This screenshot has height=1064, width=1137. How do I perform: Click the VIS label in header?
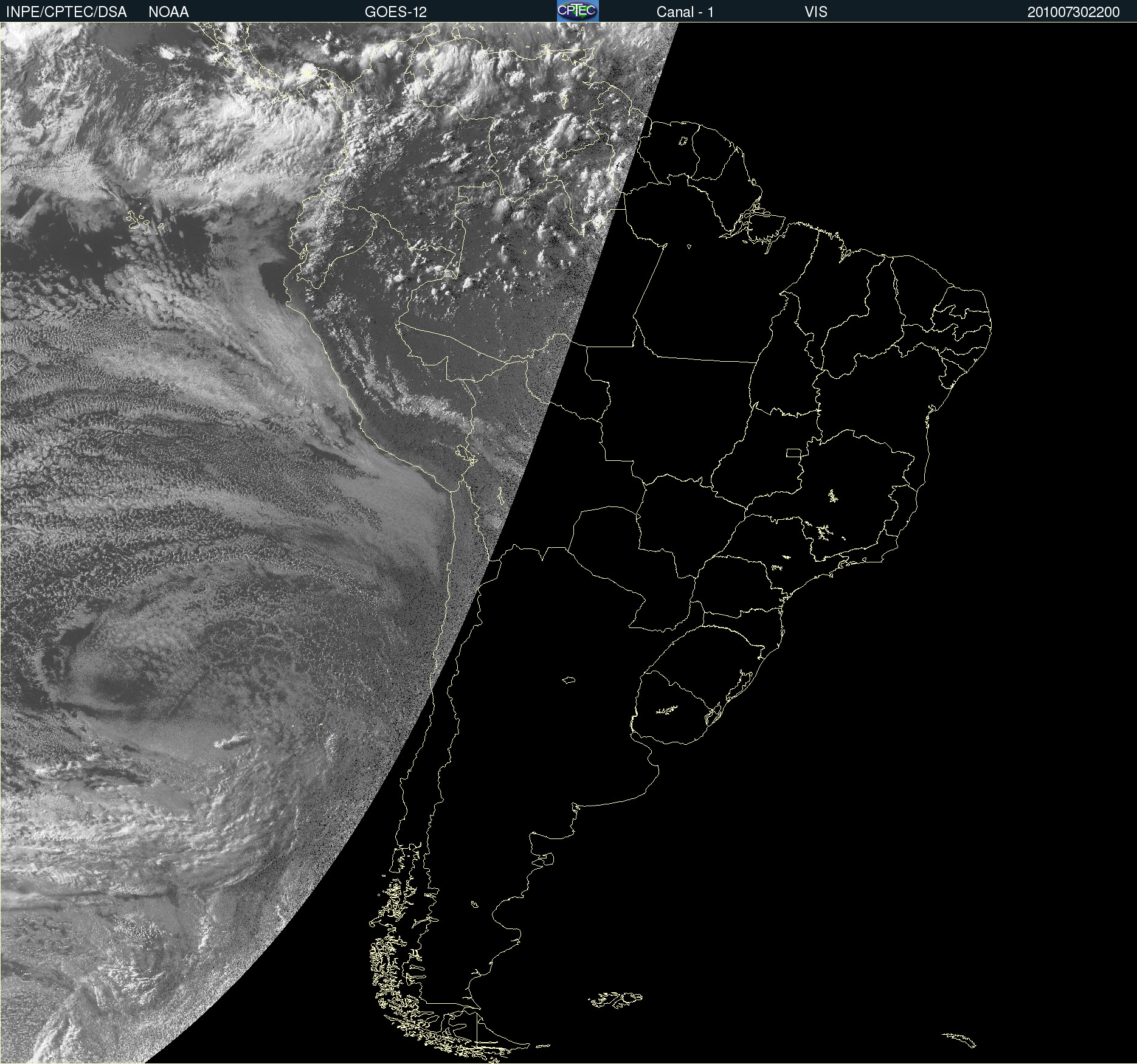(816, 12)
